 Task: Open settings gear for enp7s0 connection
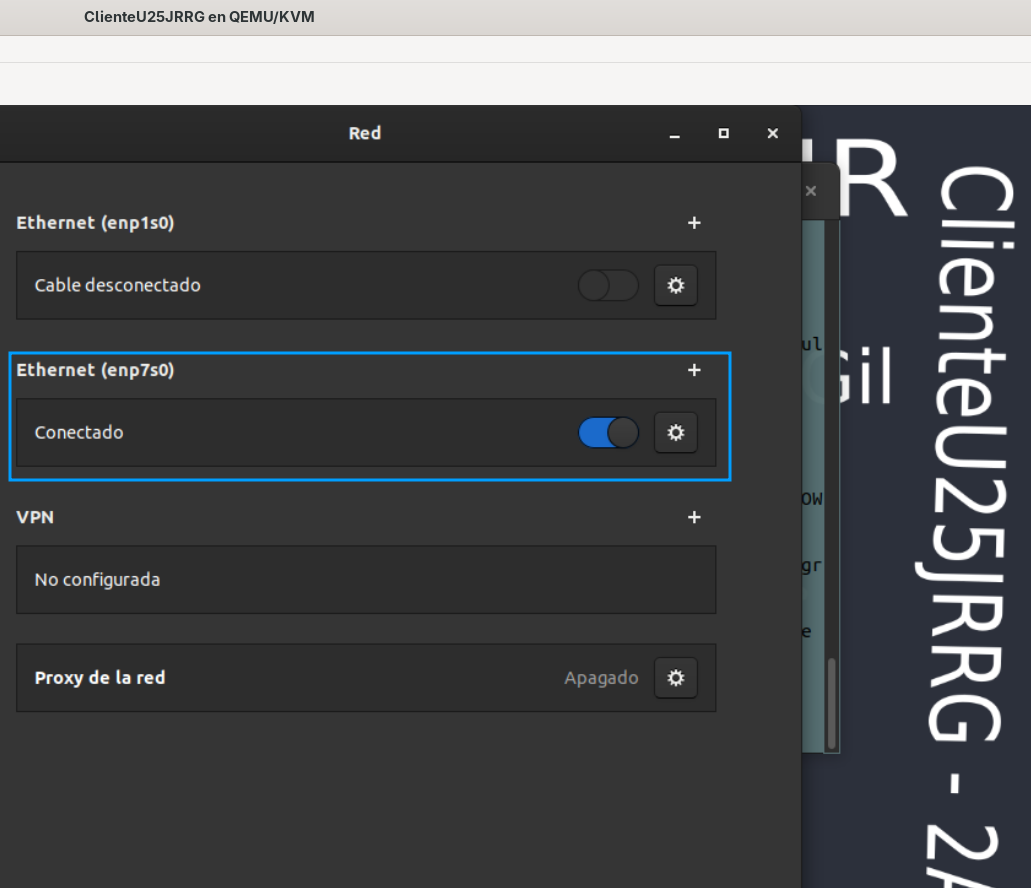point(675,432)
